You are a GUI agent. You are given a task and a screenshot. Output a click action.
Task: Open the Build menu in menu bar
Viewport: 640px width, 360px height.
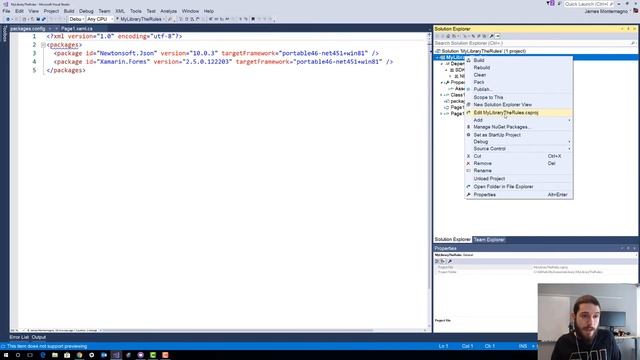click(x=69, y=11)
